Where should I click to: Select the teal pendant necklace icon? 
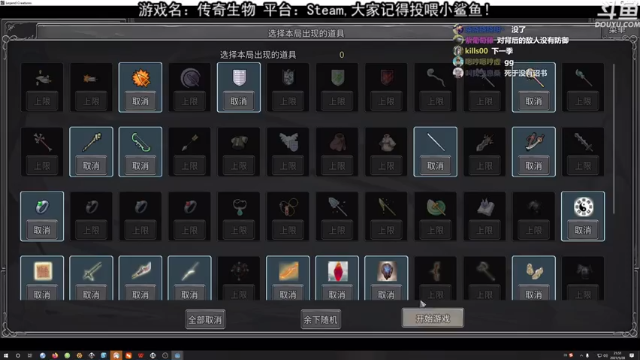tap(239, 207)
